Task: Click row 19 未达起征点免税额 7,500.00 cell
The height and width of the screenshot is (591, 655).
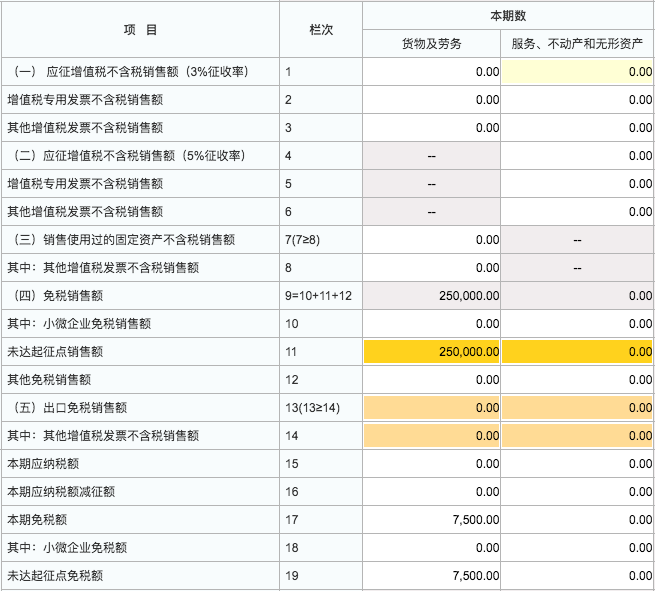Action: pyautogui.click(x=432, y=576)
